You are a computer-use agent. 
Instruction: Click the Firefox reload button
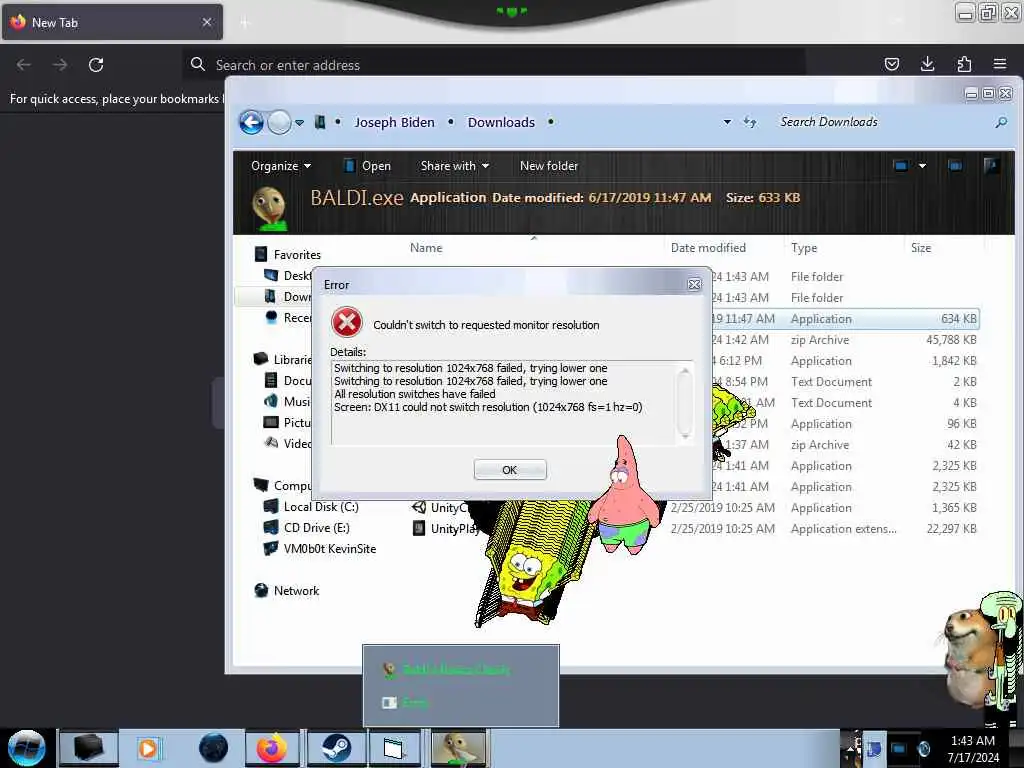tap(96, 65)
